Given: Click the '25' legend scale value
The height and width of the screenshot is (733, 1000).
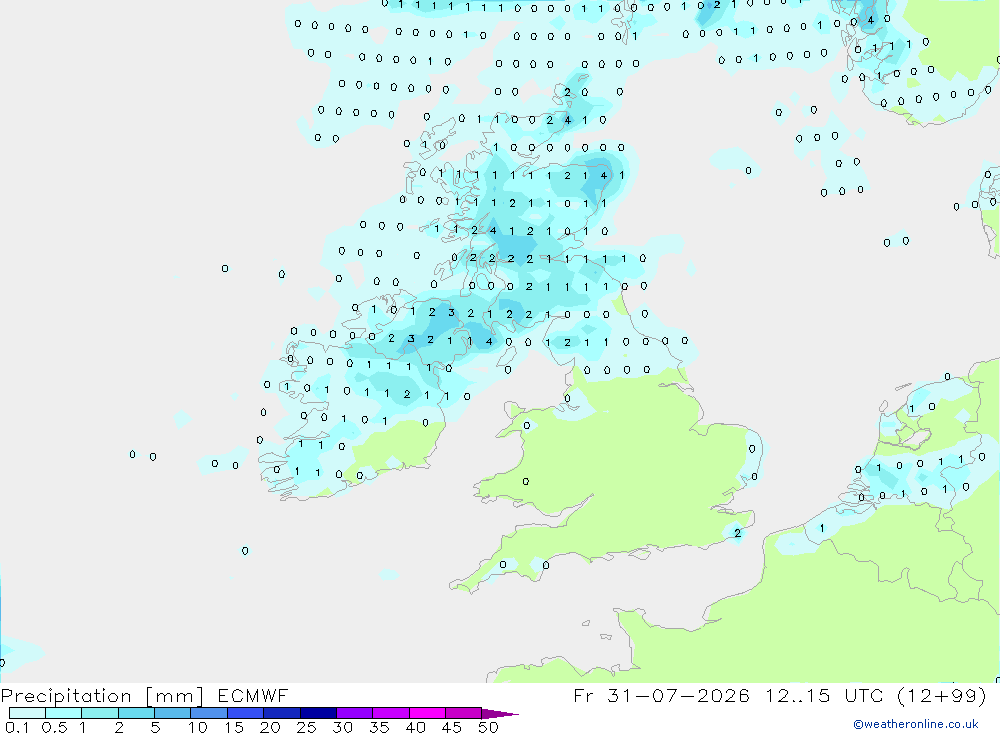Looking at the screenshot, I should pos(306,727).
